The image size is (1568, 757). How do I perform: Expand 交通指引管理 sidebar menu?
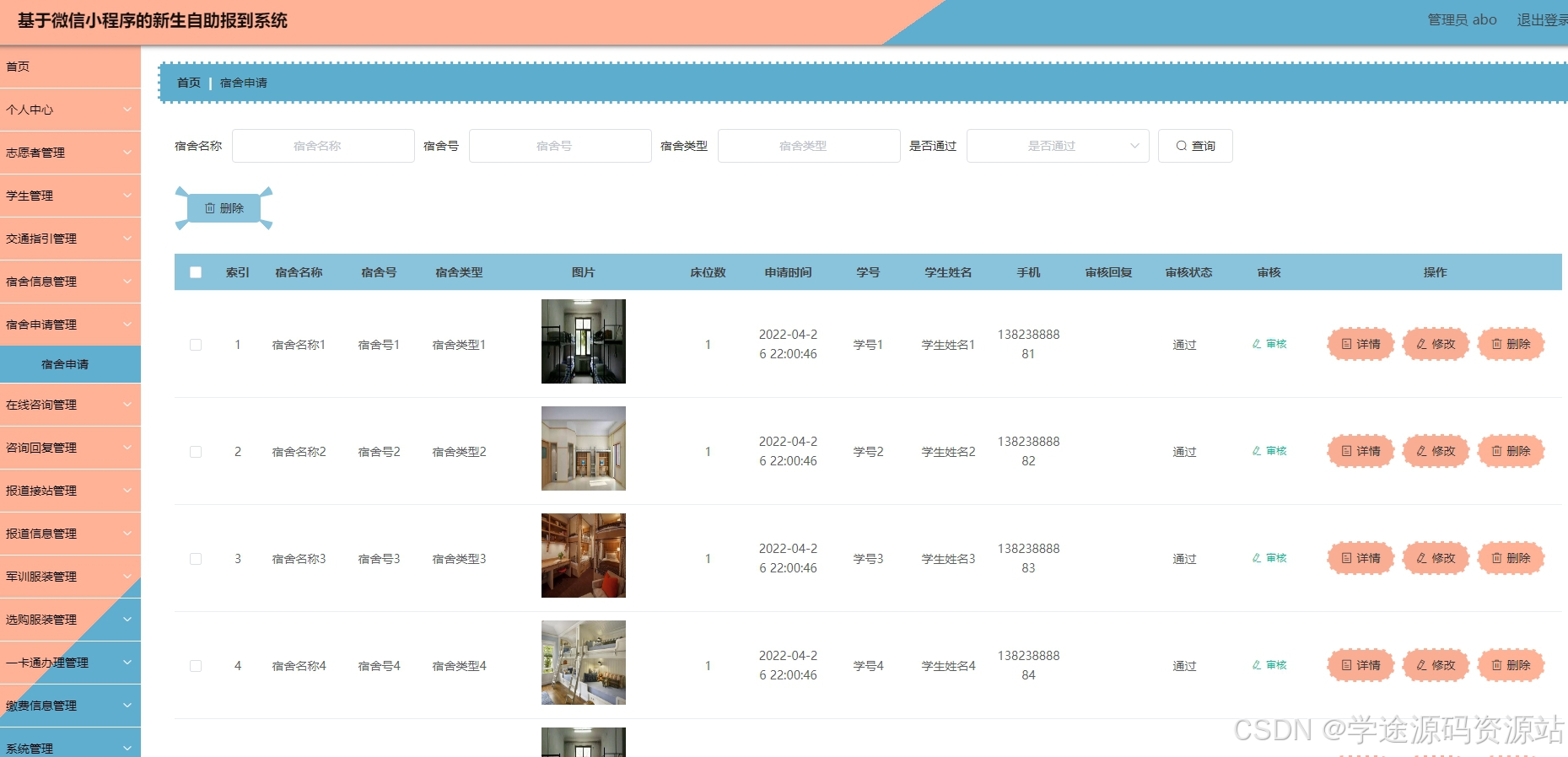point(70,239)
